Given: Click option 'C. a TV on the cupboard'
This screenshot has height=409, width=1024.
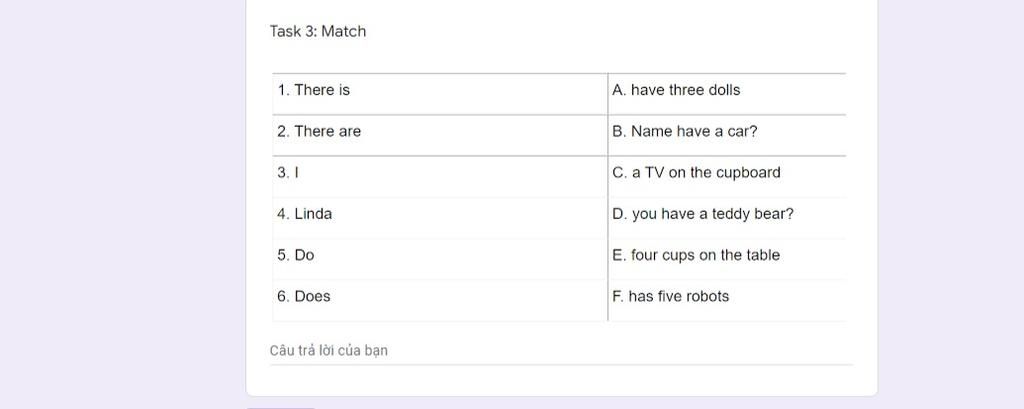Looking at the screenshot, I should point(696,172).
